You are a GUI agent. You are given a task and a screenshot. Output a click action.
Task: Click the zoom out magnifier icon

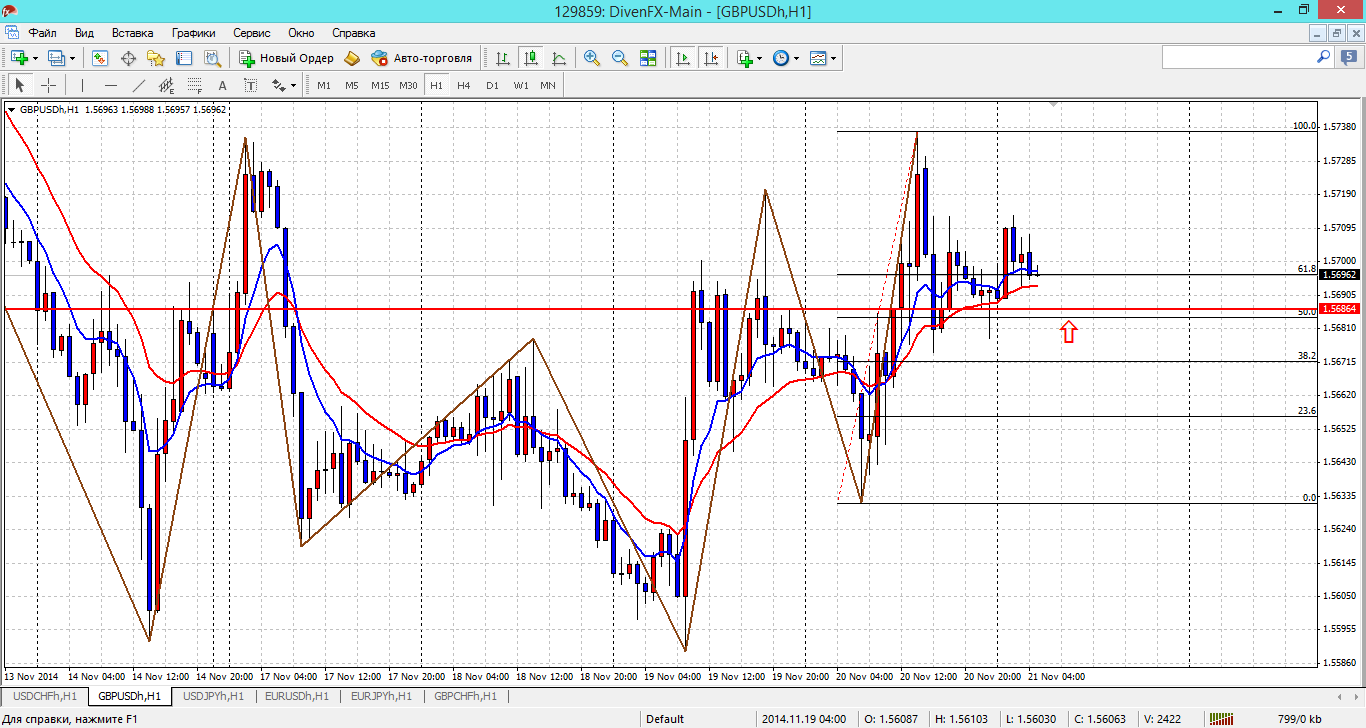(x=620, y=58)
